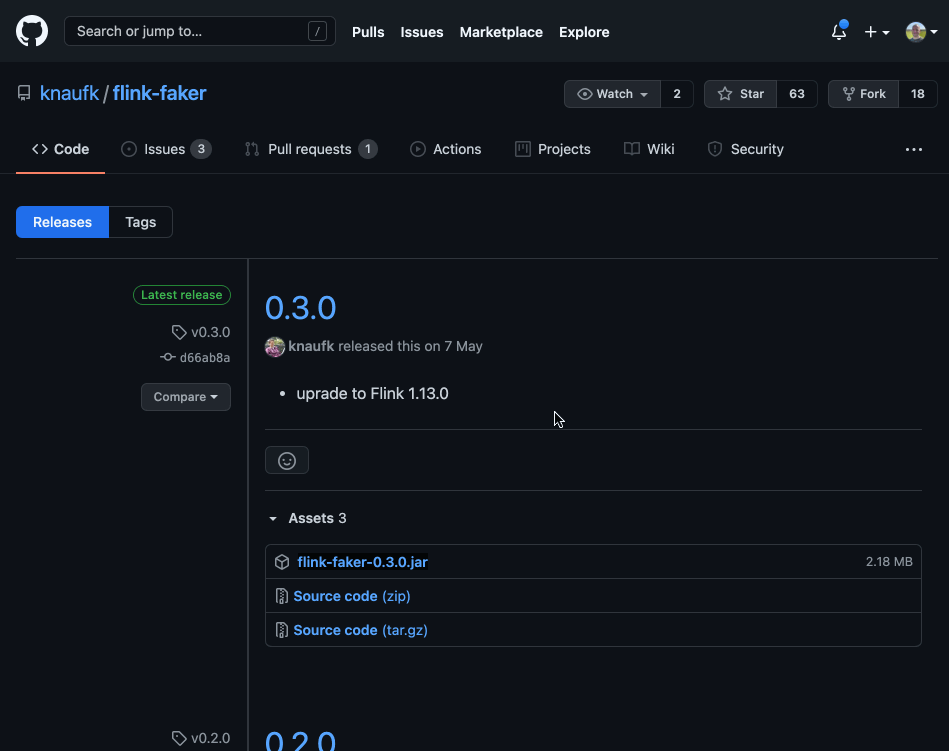
Task: Click the pull requests count badge 1
Action: [x=367, y=149]
